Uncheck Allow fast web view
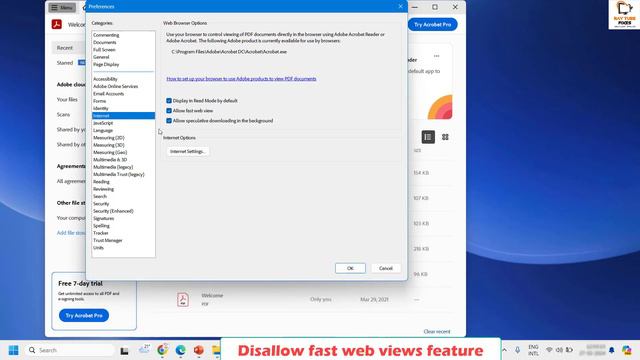The width and height of the screenshot is (640, 360). click(x=169, y=111)
